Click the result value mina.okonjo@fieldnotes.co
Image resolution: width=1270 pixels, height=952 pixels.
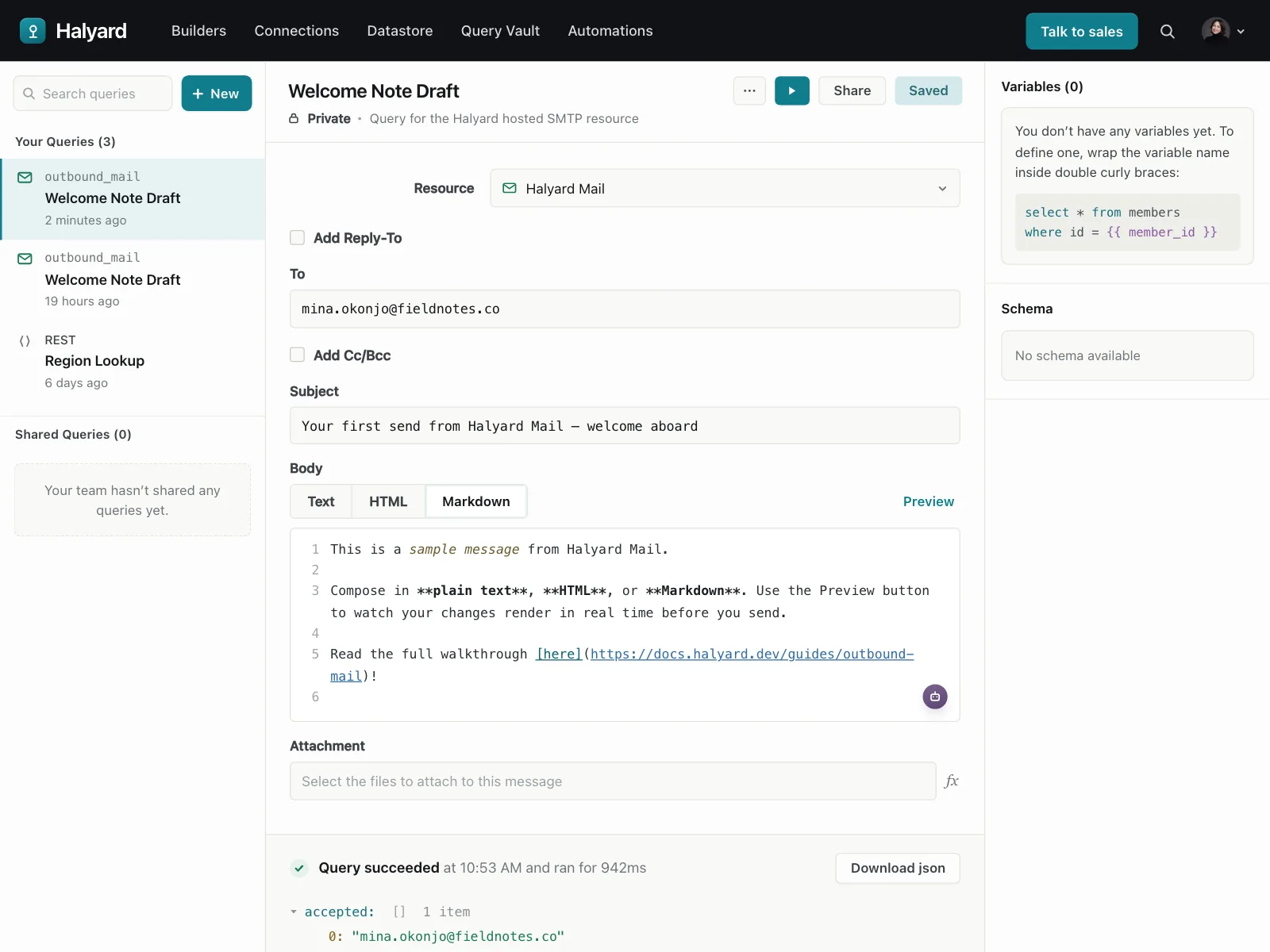458,936
